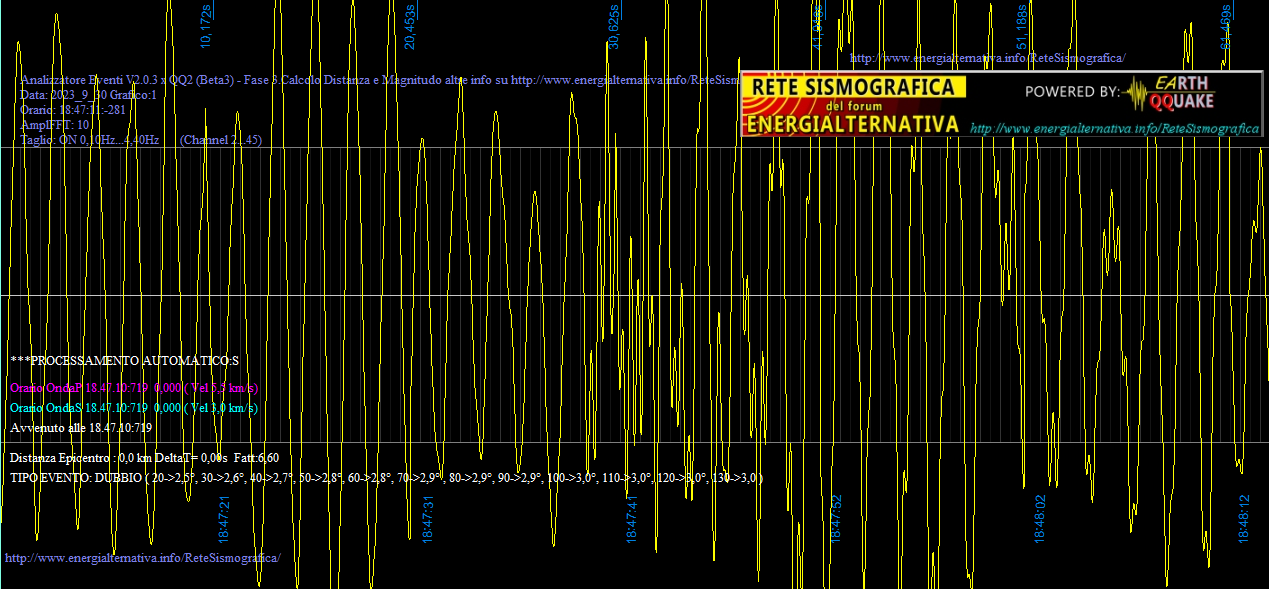Open the ReteSismografica link at bottom left
The height and width of the screenshot is (589, 1269).
143,557
